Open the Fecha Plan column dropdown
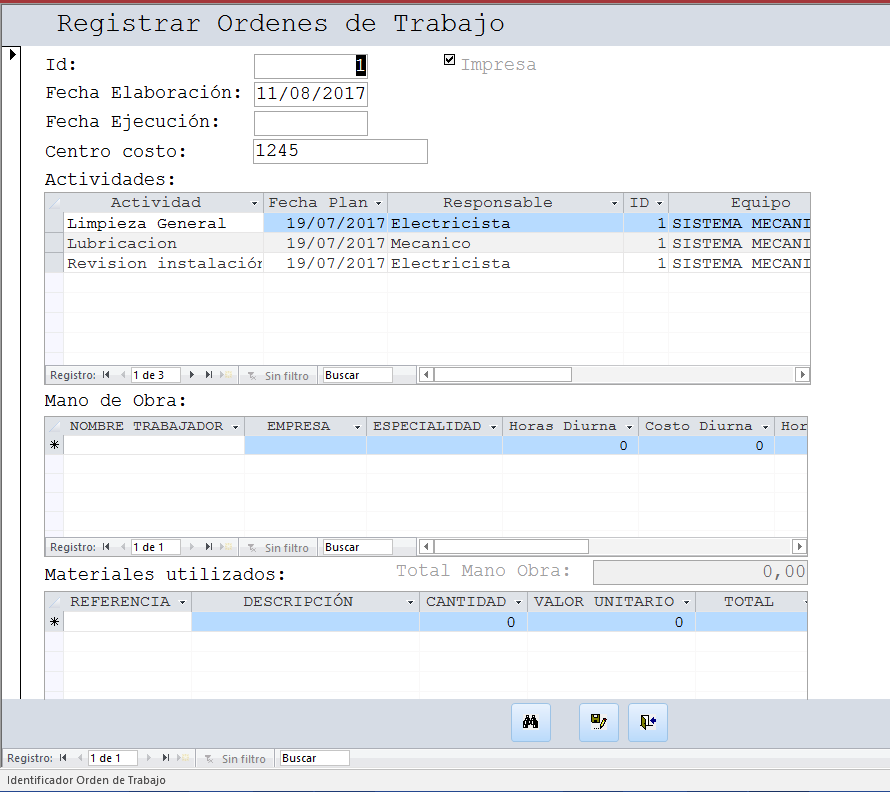This screenshot has width=890, height=792. point(378,203)
